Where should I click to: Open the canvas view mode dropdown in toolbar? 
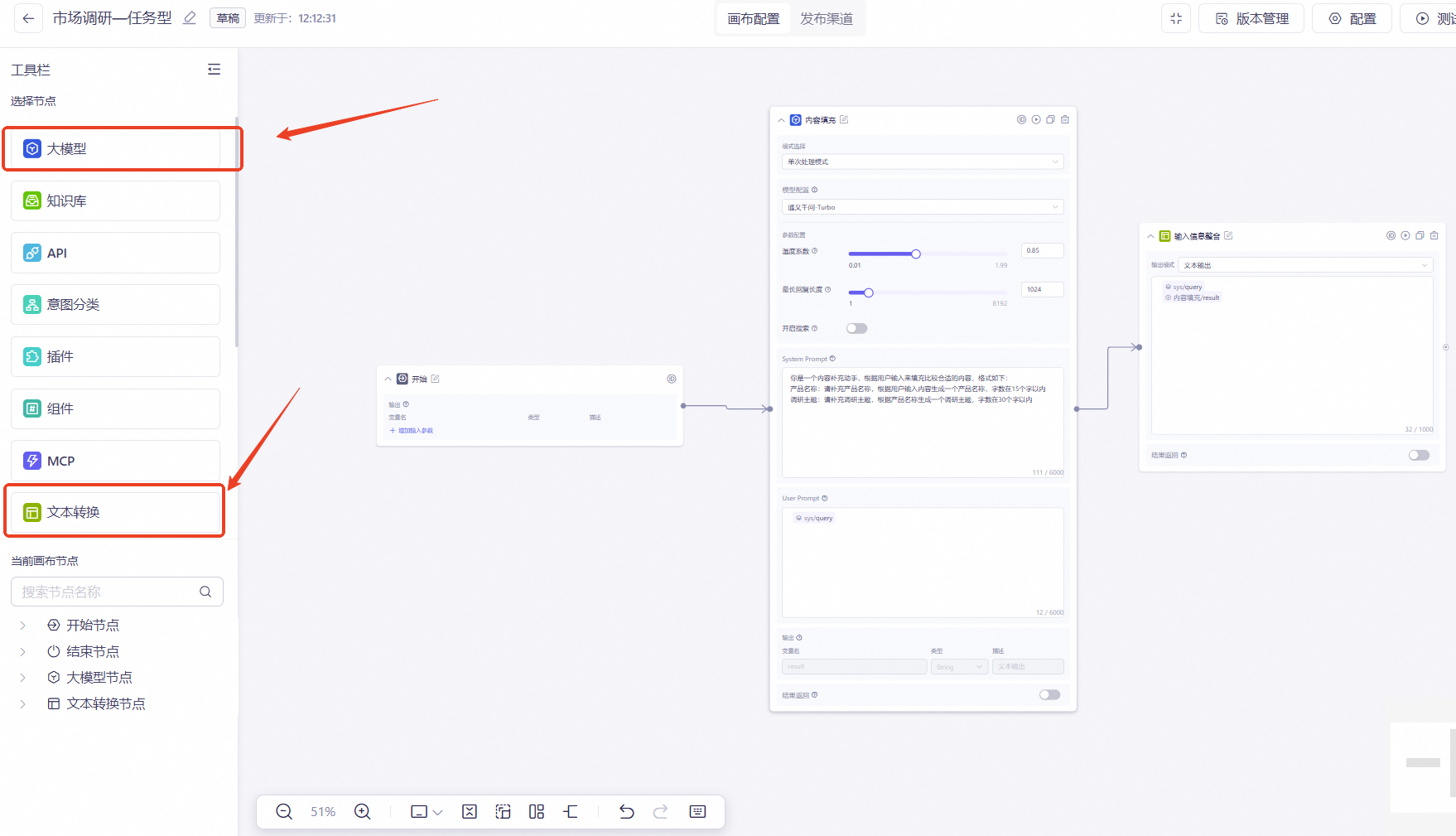427,812
